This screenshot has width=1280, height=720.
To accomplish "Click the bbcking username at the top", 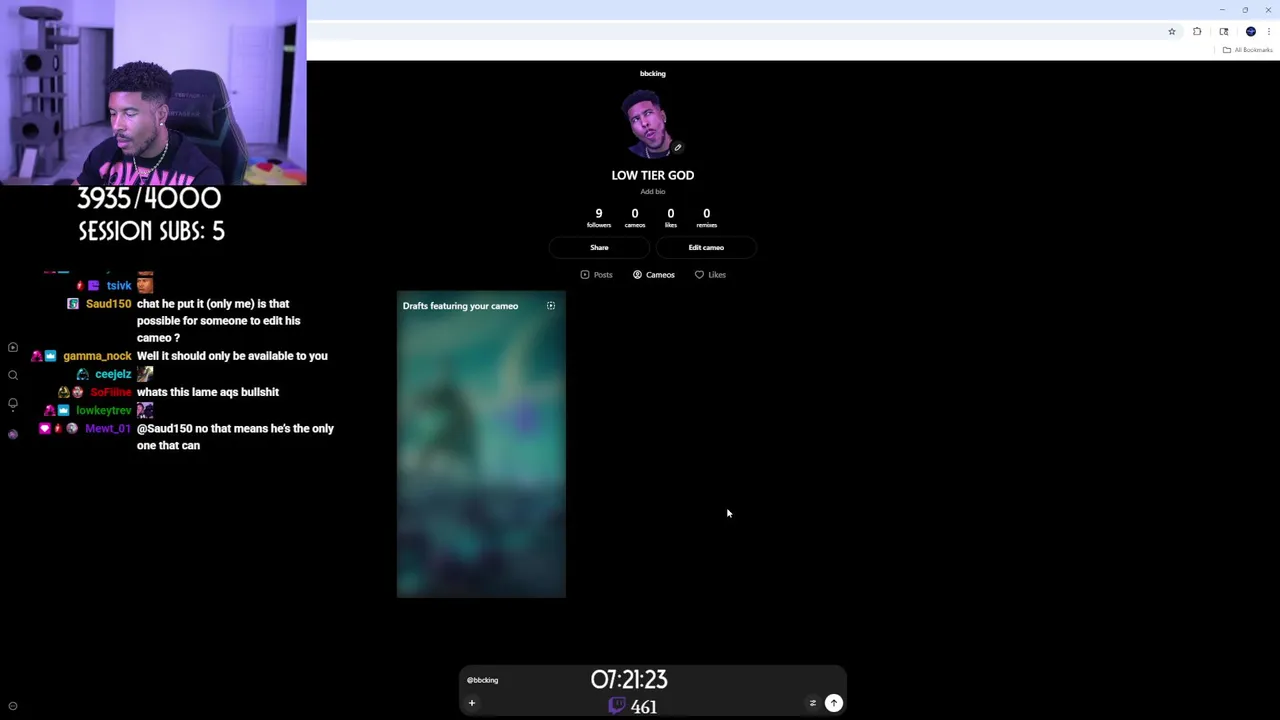I will [x=653, y=73].
